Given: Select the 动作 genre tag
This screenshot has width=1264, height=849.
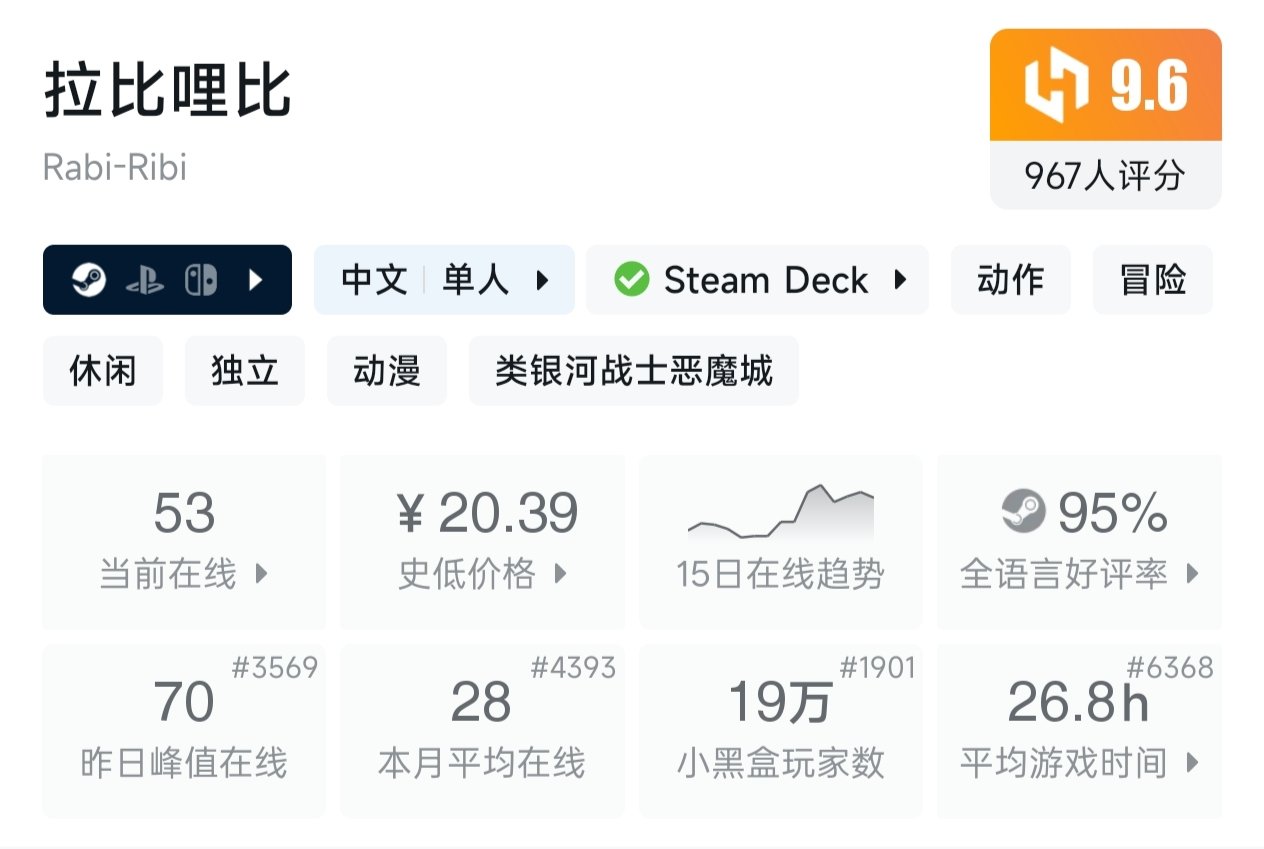Looking at the screenshot, I should (1010, 280).
